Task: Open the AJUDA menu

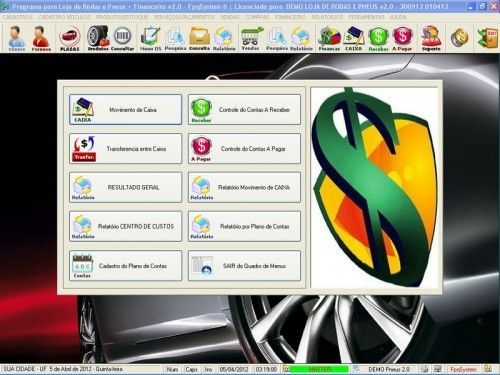Action: (x=398, y=17)
